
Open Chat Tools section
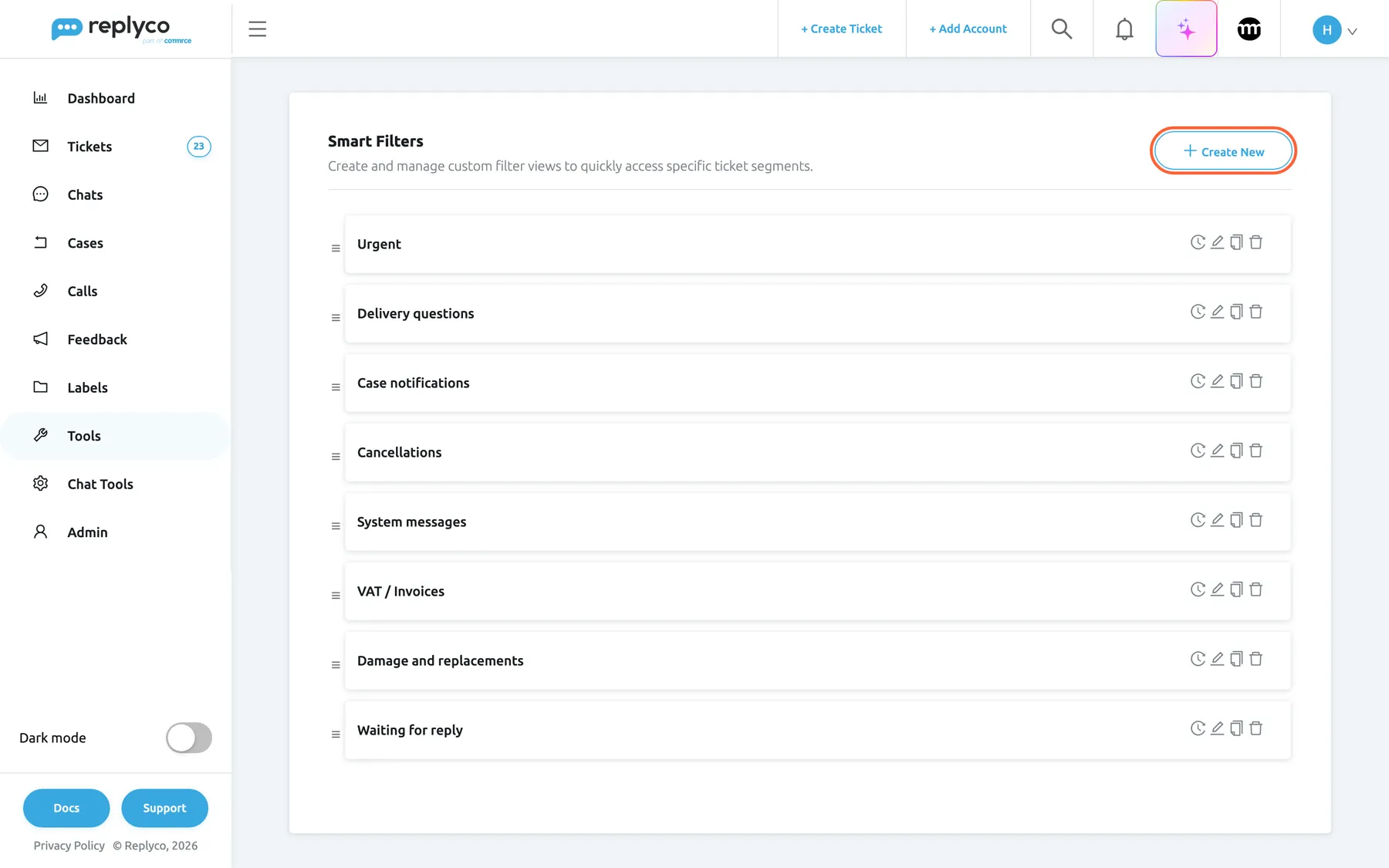(116, 484)
